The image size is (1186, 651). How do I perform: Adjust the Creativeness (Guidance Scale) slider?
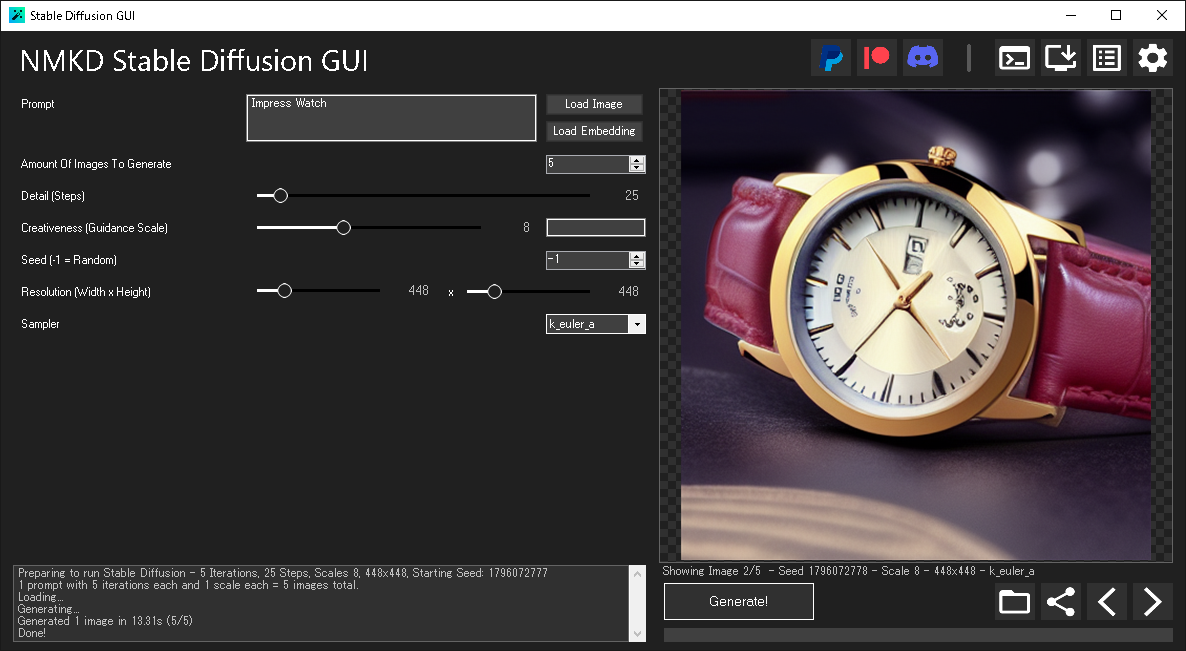[343, 227]
